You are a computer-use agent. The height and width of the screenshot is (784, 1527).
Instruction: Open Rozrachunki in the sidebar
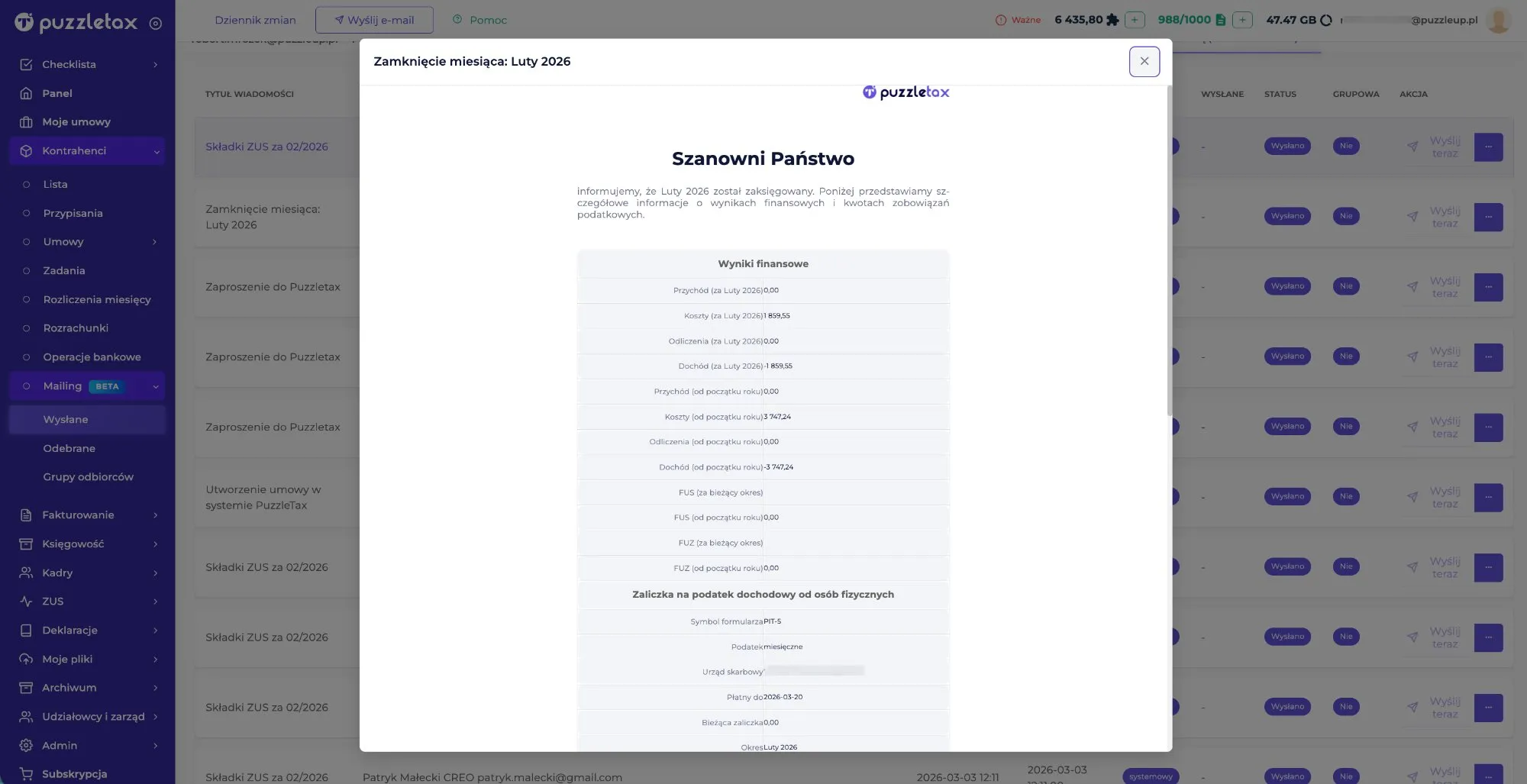[76, 328]
